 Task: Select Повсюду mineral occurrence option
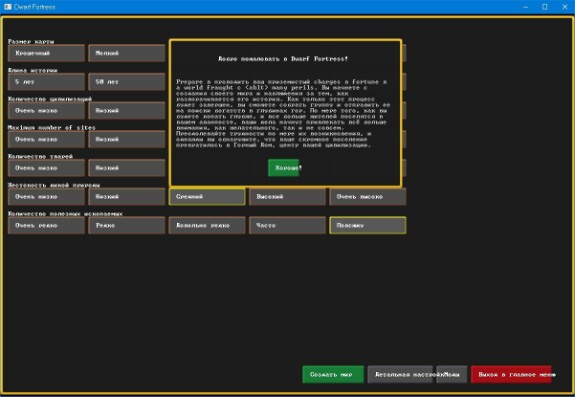tap(368, 225)
